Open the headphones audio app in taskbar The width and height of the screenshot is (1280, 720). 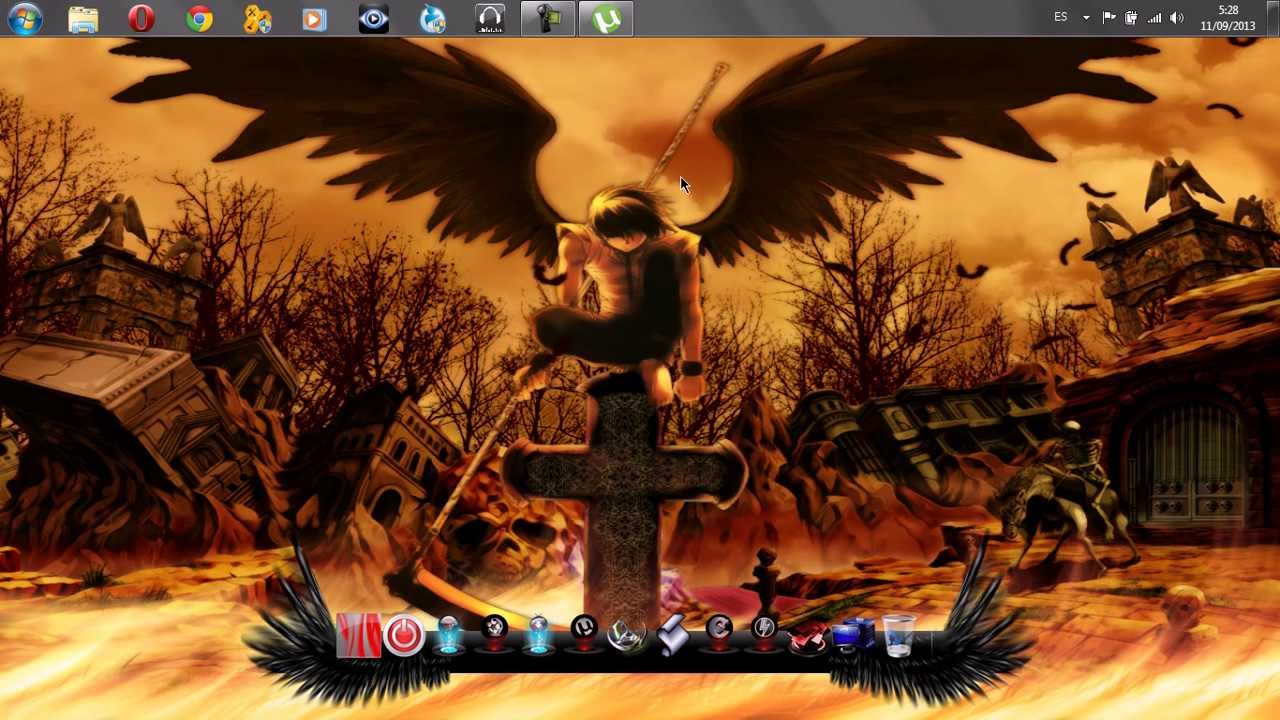[x=490, y=18]
